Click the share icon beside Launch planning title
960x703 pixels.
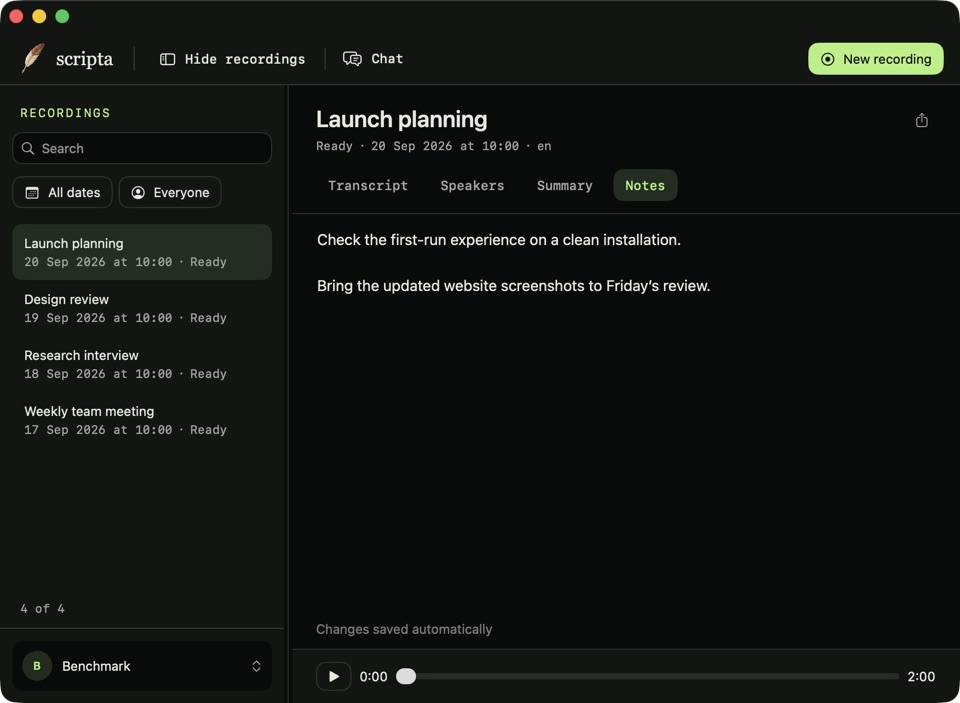pyautogui.click(x=921, y=120)
